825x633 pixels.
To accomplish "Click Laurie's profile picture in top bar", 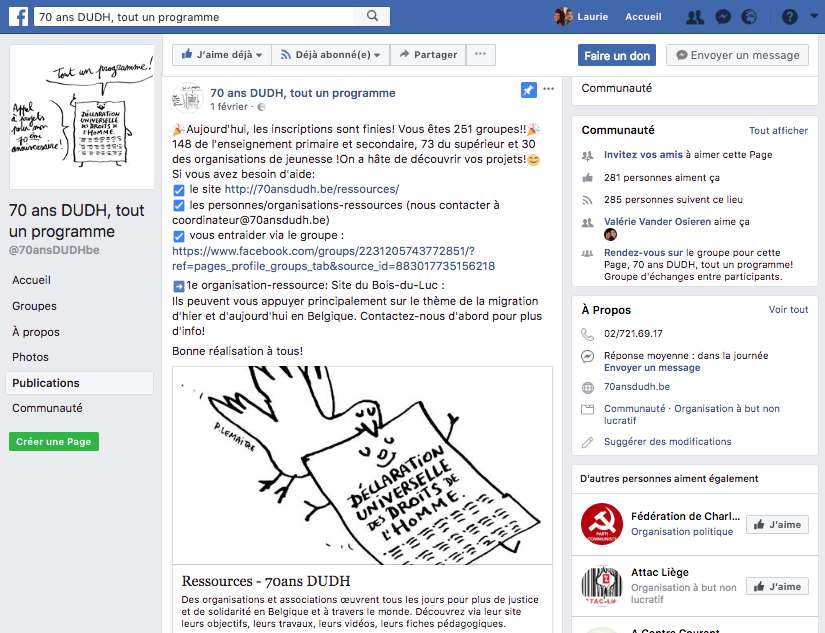I will pyautogui.click(x=564, y=16).
